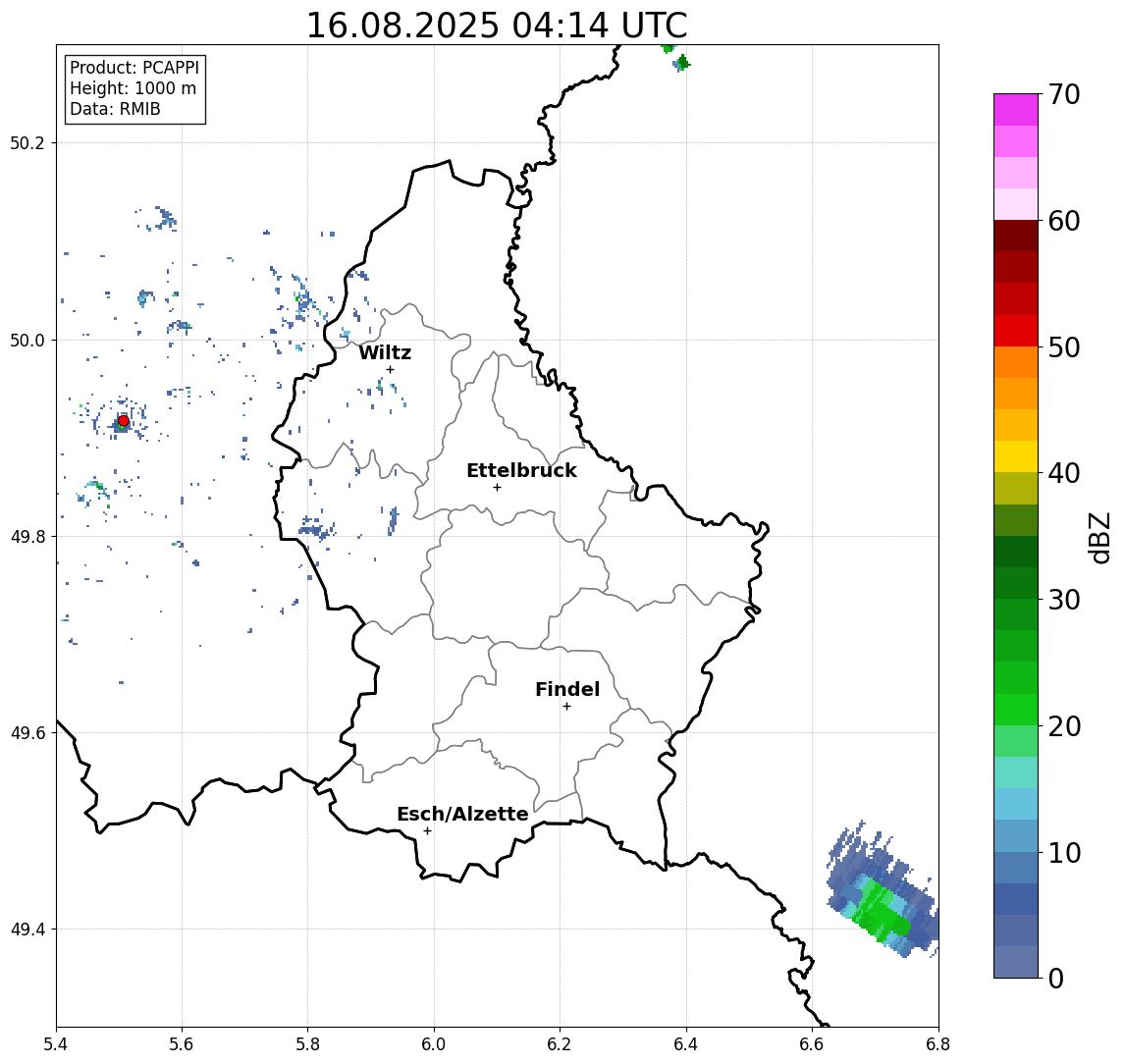
Task: Click the Height: 1000 m text
Action: pos(133,88)
